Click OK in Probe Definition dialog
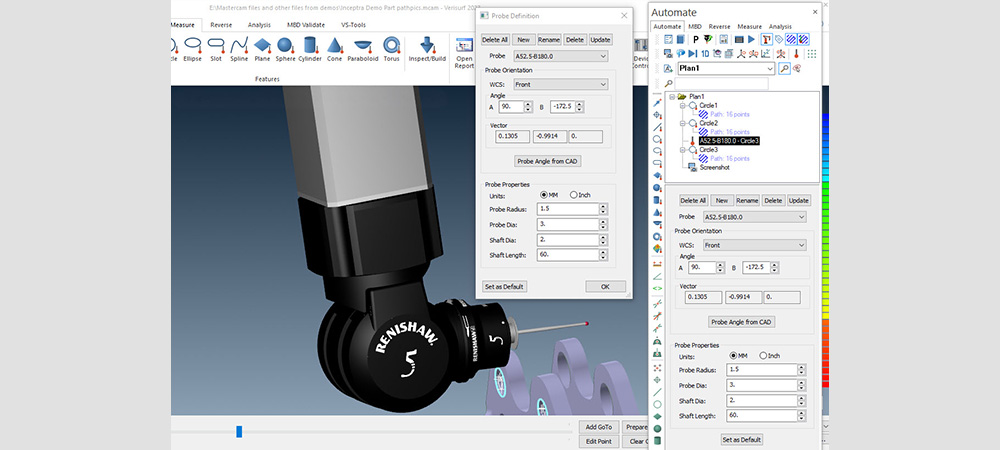Image resolution: width=1000 pixels, height=450 pixels. (605, 287)
